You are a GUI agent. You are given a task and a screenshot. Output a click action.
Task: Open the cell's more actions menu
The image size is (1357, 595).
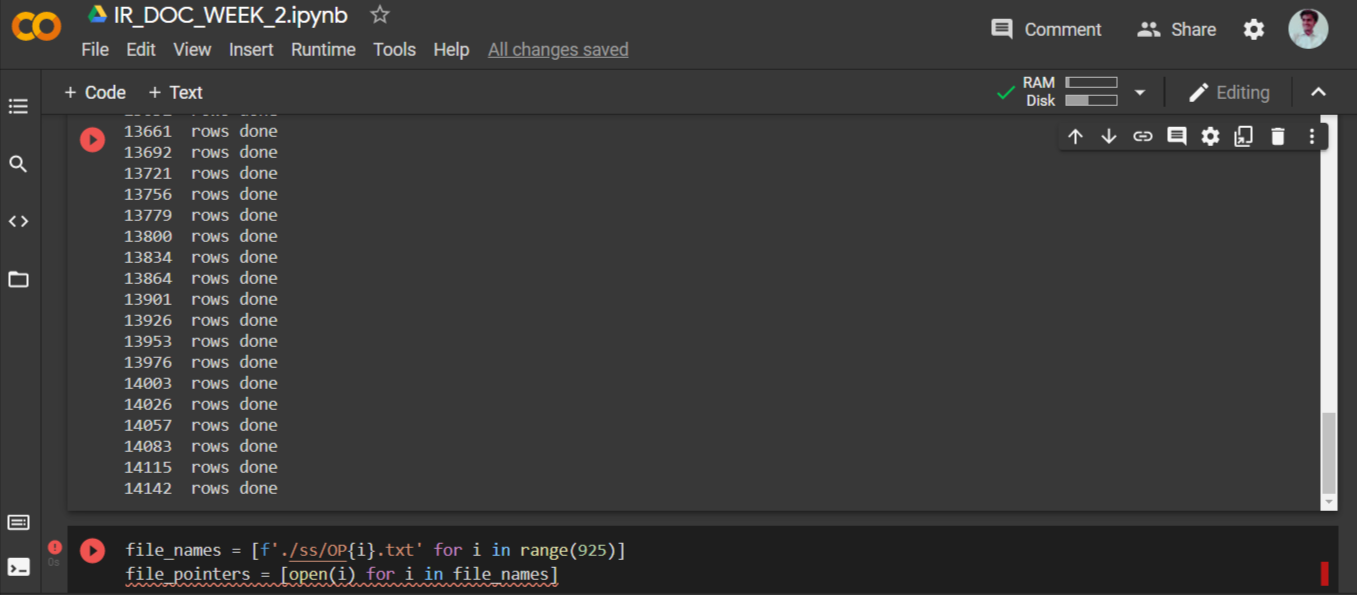point(1311,135)
